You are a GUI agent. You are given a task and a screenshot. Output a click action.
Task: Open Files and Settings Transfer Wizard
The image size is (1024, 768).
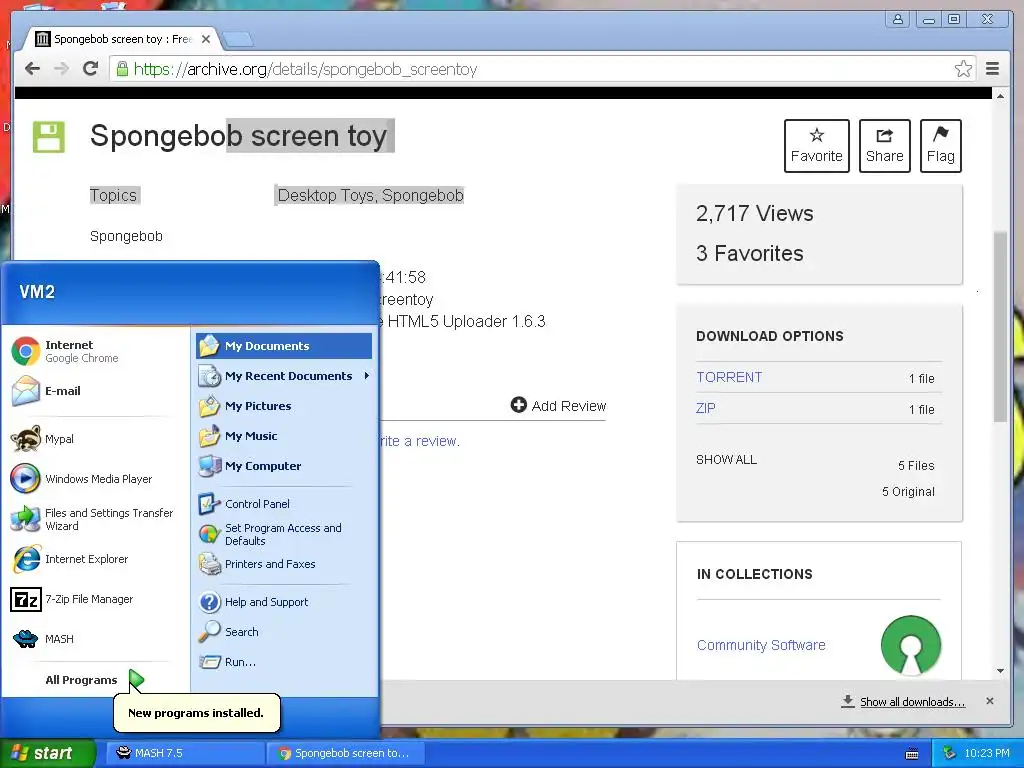coord(92,519)
